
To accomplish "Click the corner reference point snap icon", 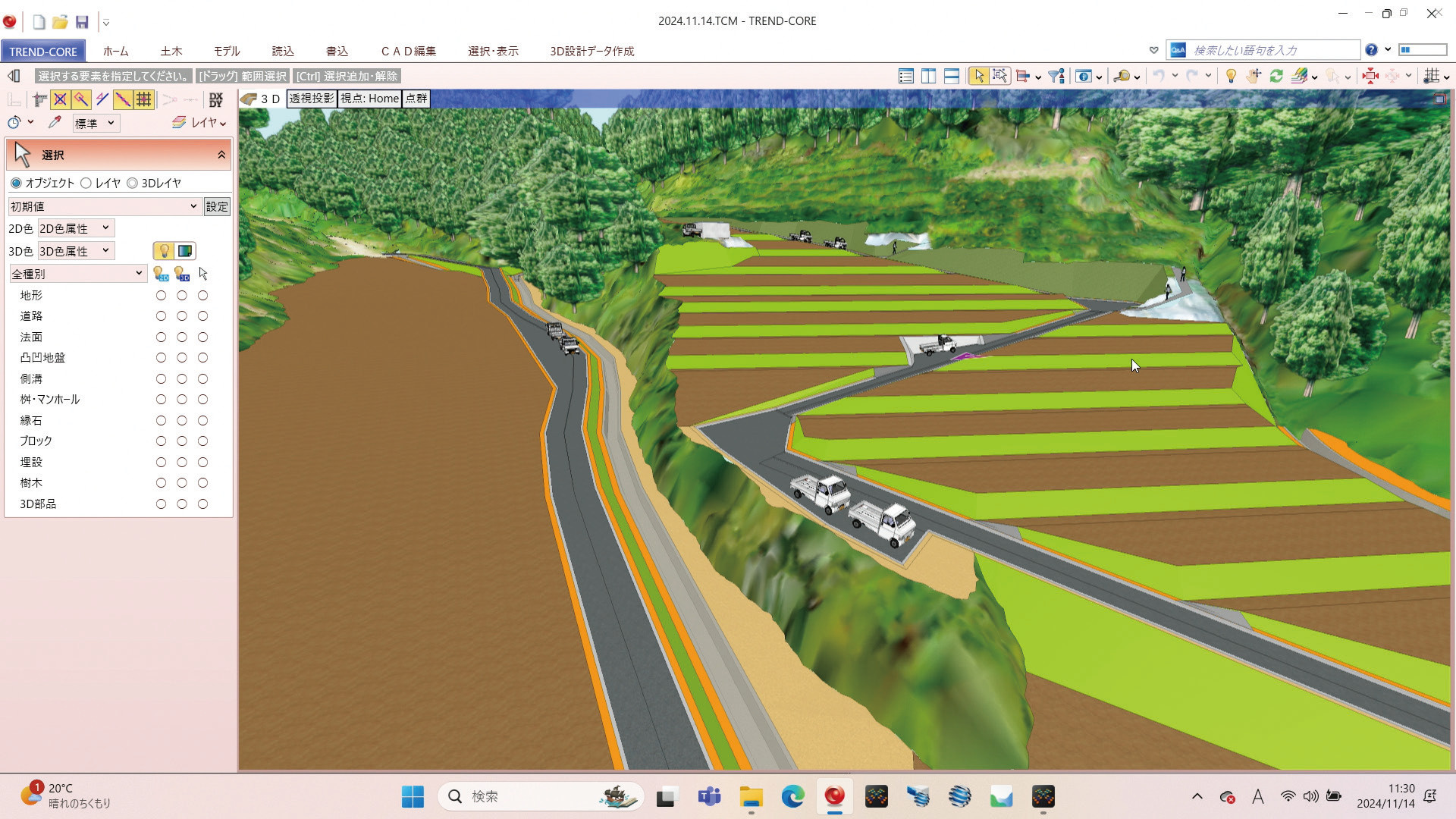I will (39, 99).
